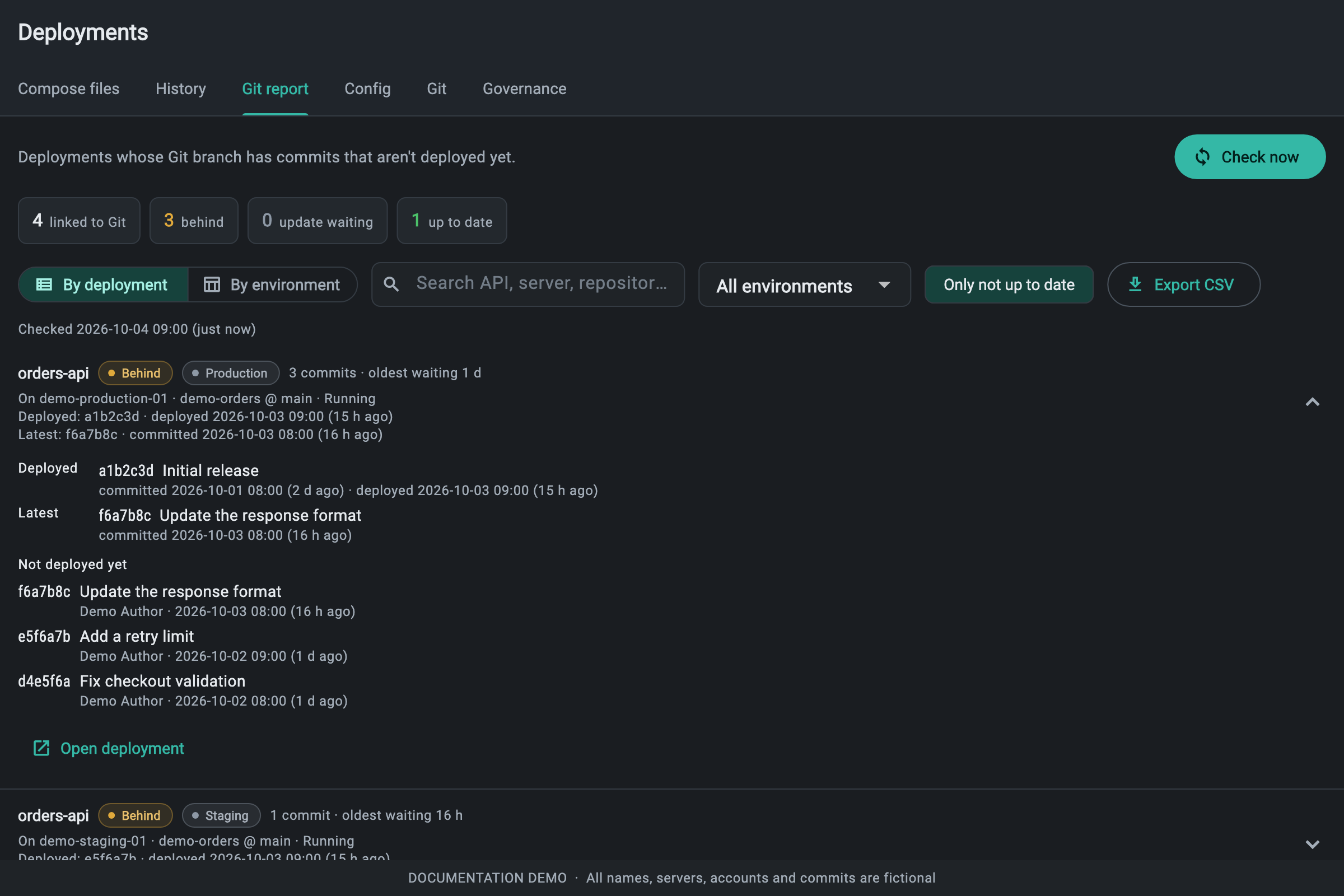
Task: Open deployment link for orders-api Production
Action: tap(109, 748)
